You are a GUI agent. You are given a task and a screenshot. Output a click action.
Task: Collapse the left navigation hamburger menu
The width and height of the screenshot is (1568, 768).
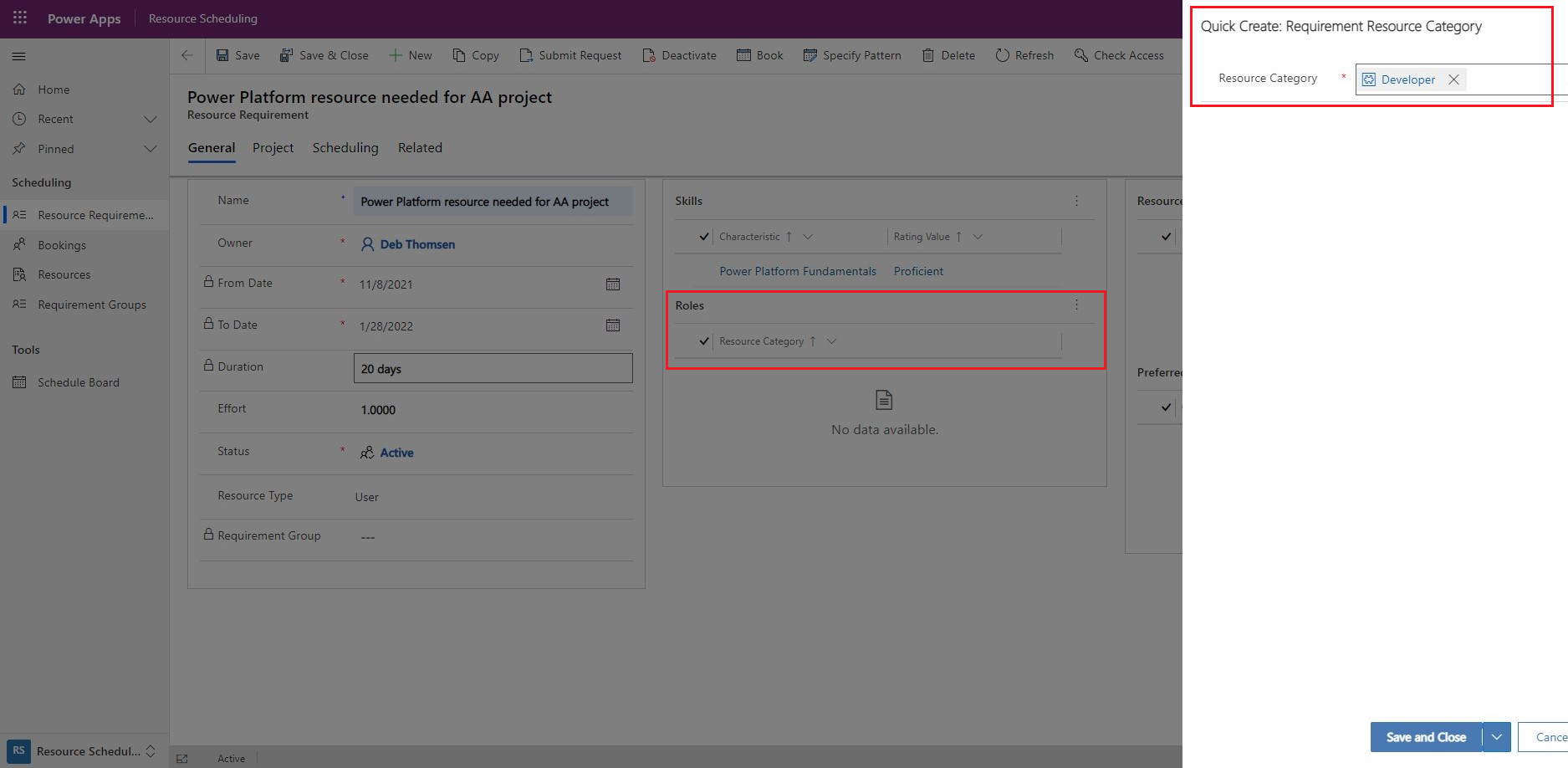(18, 56)
